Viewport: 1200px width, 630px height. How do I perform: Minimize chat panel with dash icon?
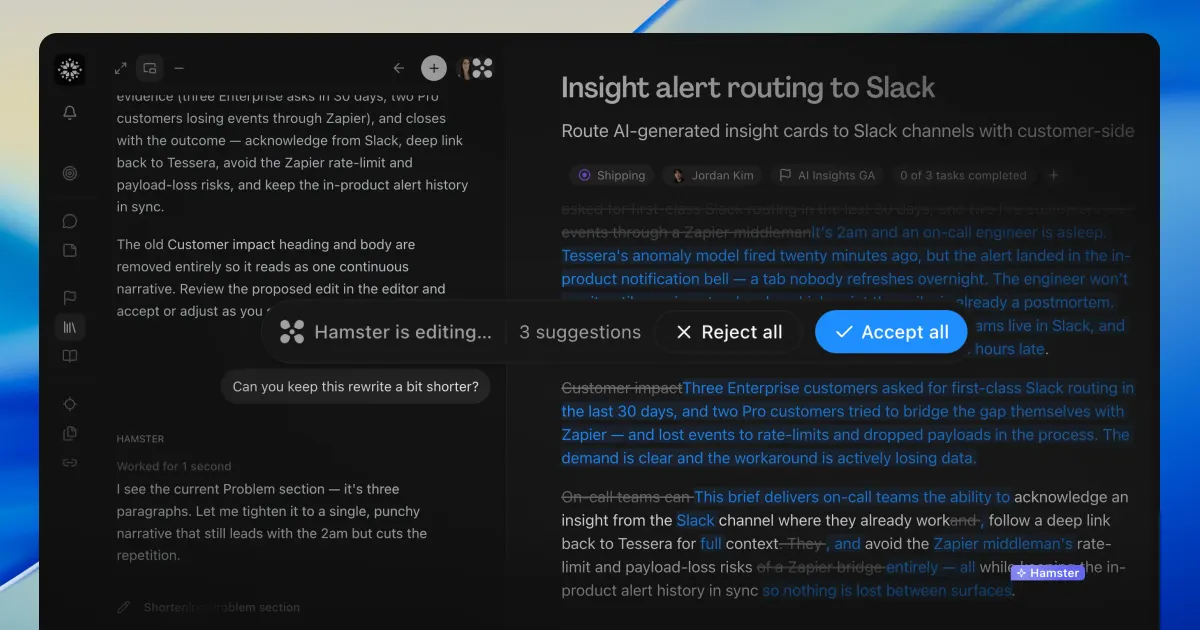[x=179, y=68]
